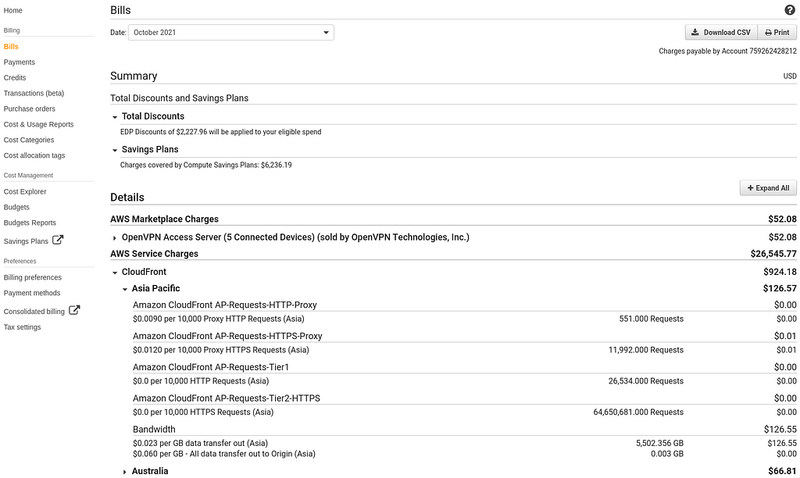Click the Savings Plans external link icon

pos(58,240)
